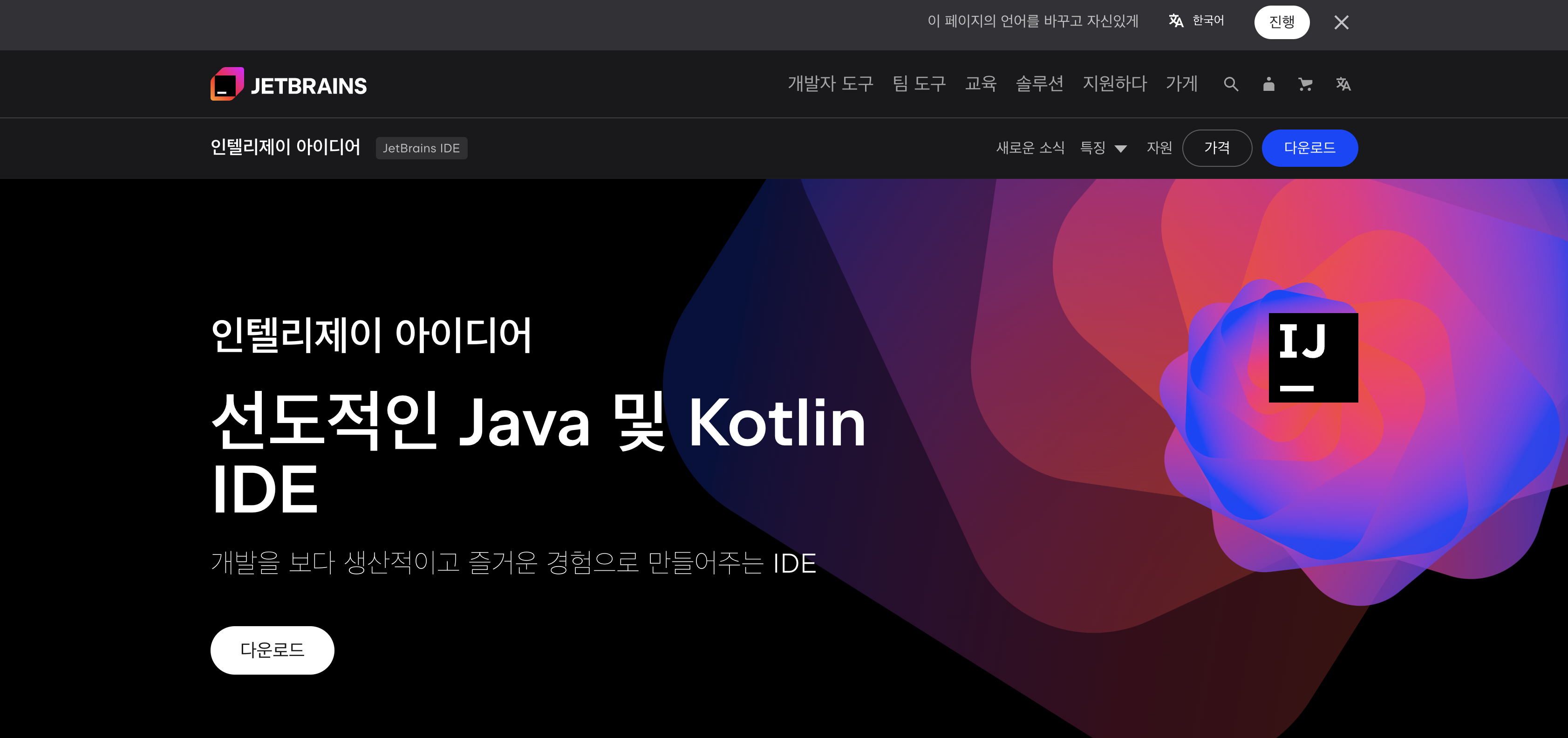The width and height of the screenshot is (1568, 738).
Task: Dismiss the language banner with X
Action: tap(1341, 22)
